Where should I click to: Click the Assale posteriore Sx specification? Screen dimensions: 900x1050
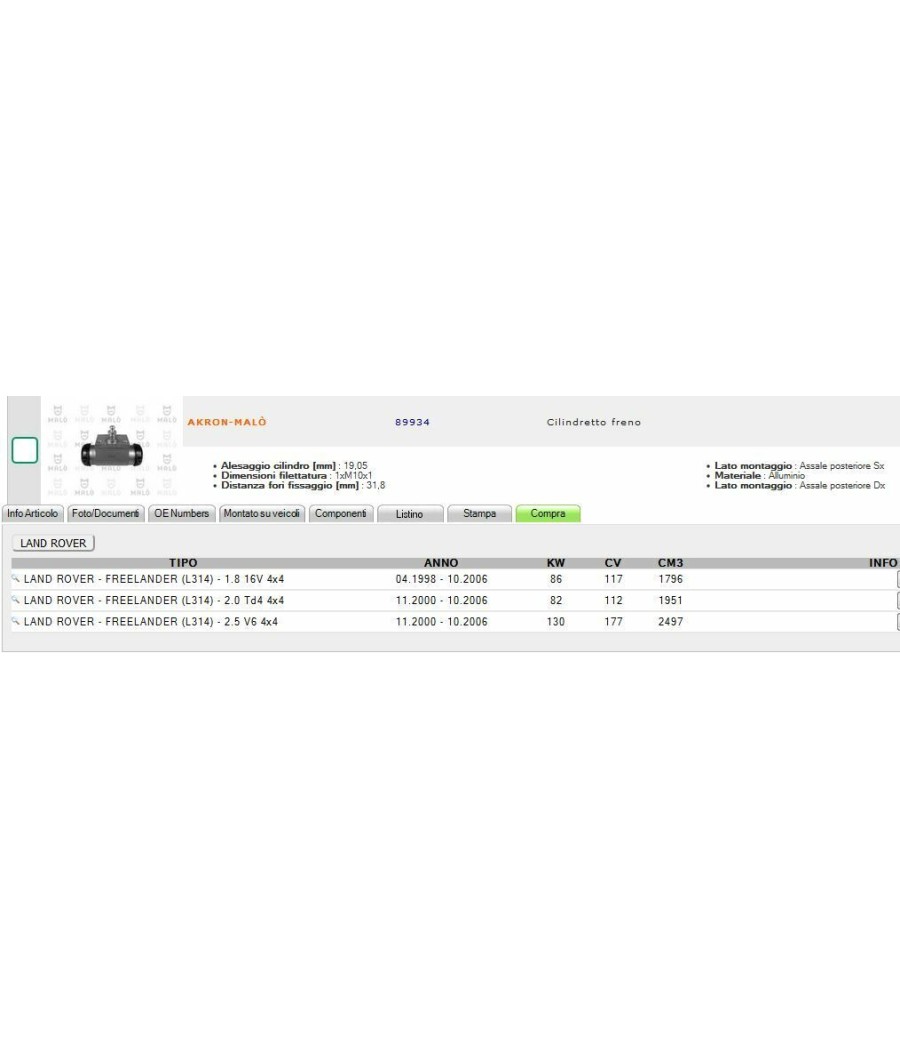(x=800, y=465)
